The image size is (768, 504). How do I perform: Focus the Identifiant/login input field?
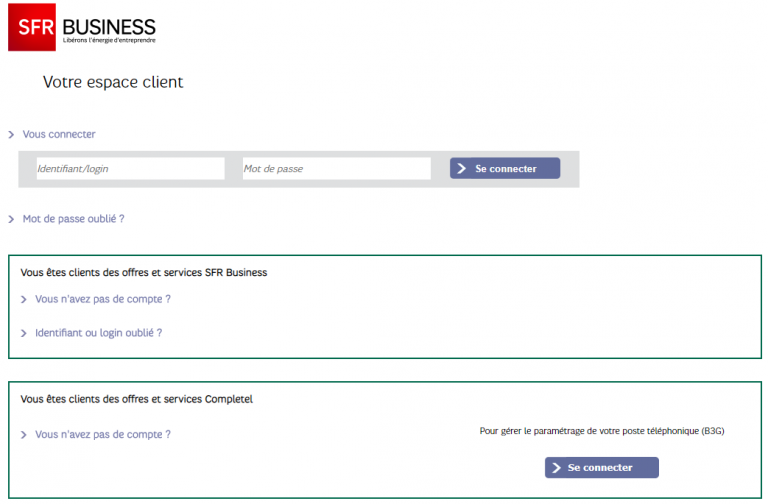[130, 168]
